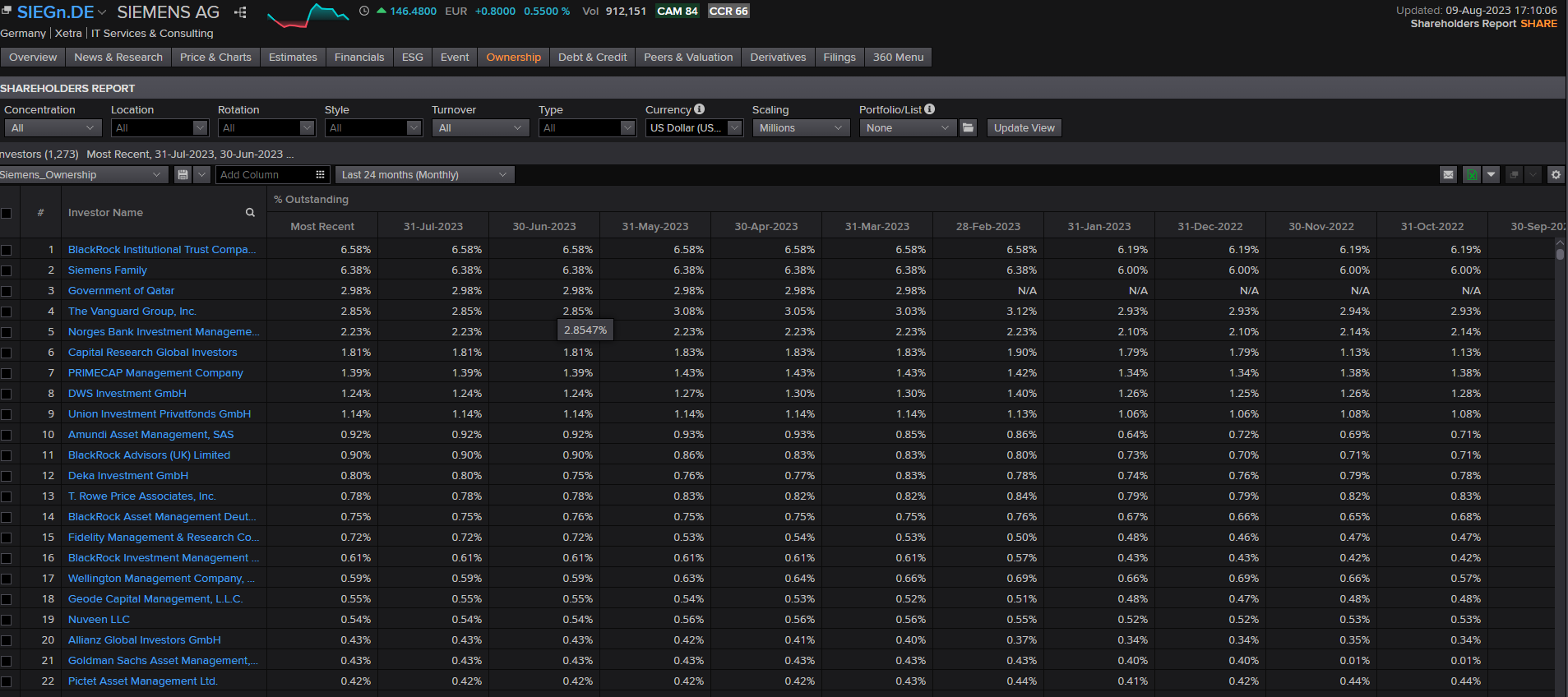Open the portfolio folder browse icon

[x=969, y=127]
